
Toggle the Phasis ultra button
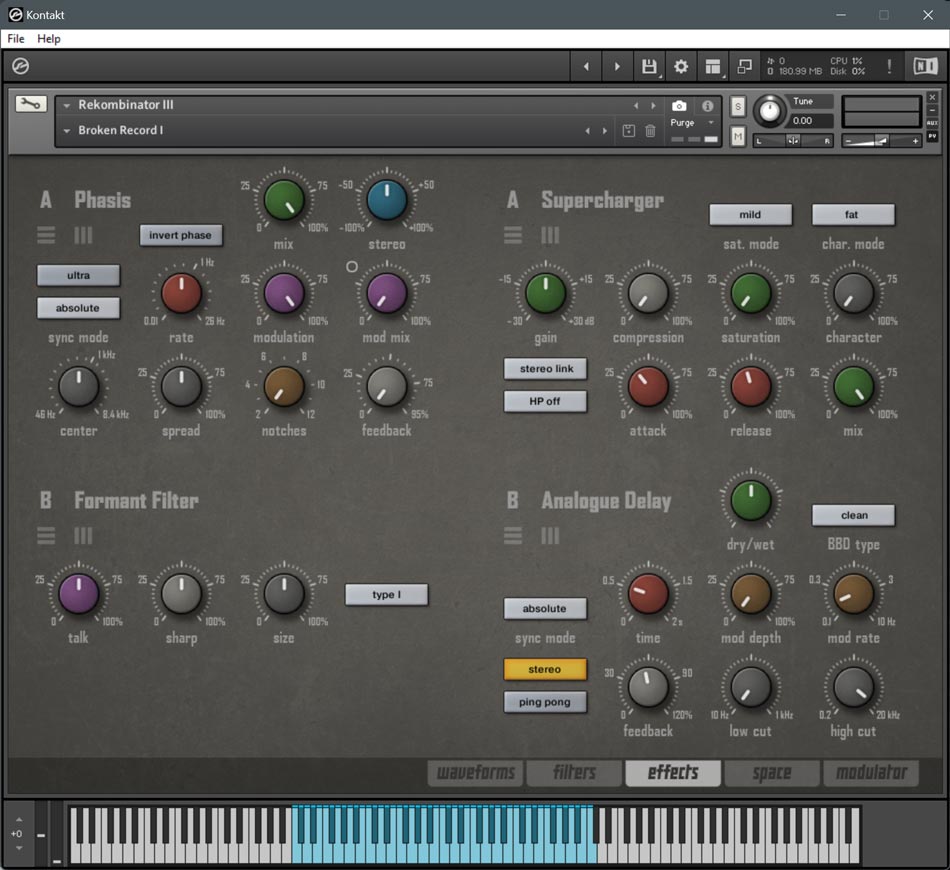click(x=78, y=275)
